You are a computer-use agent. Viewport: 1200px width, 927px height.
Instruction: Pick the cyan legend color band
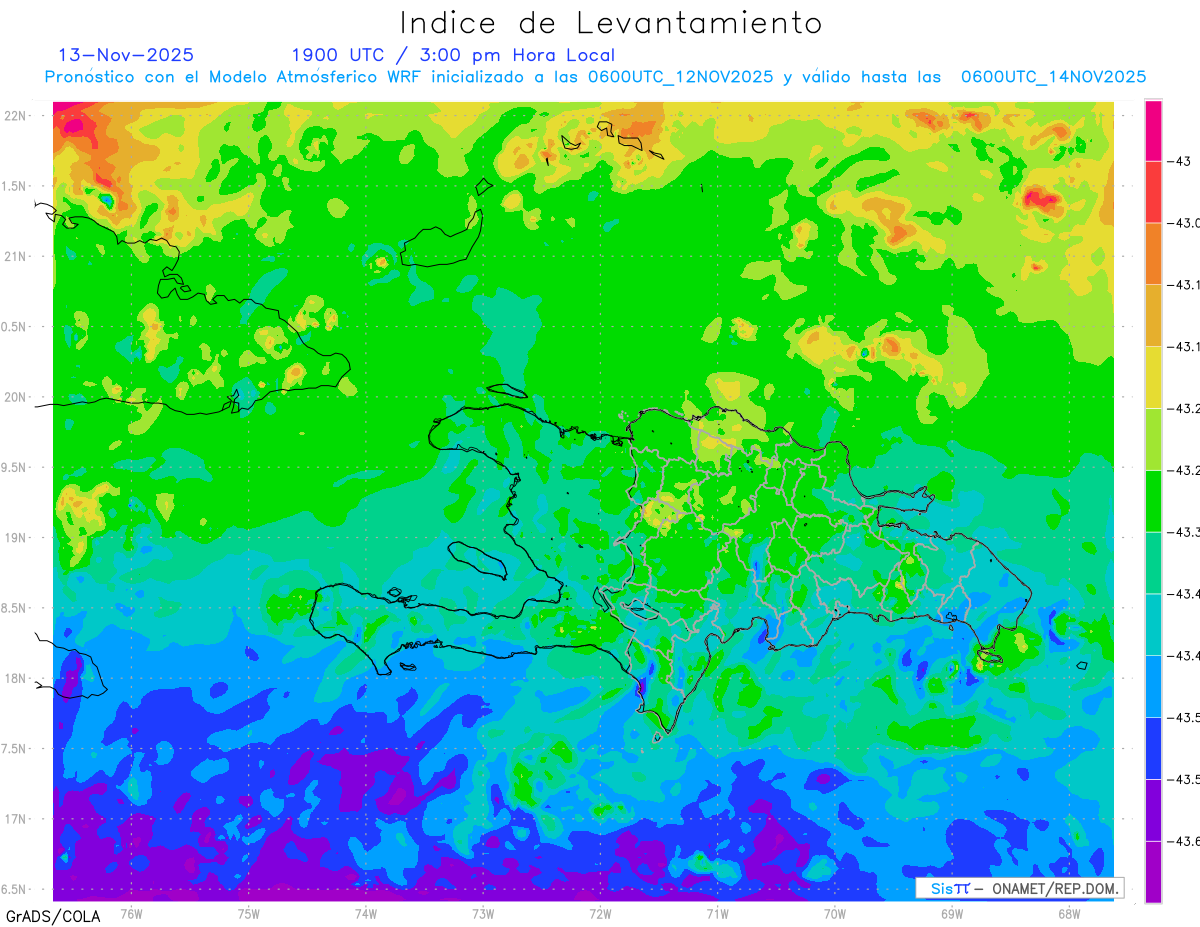coord(1153,624)
